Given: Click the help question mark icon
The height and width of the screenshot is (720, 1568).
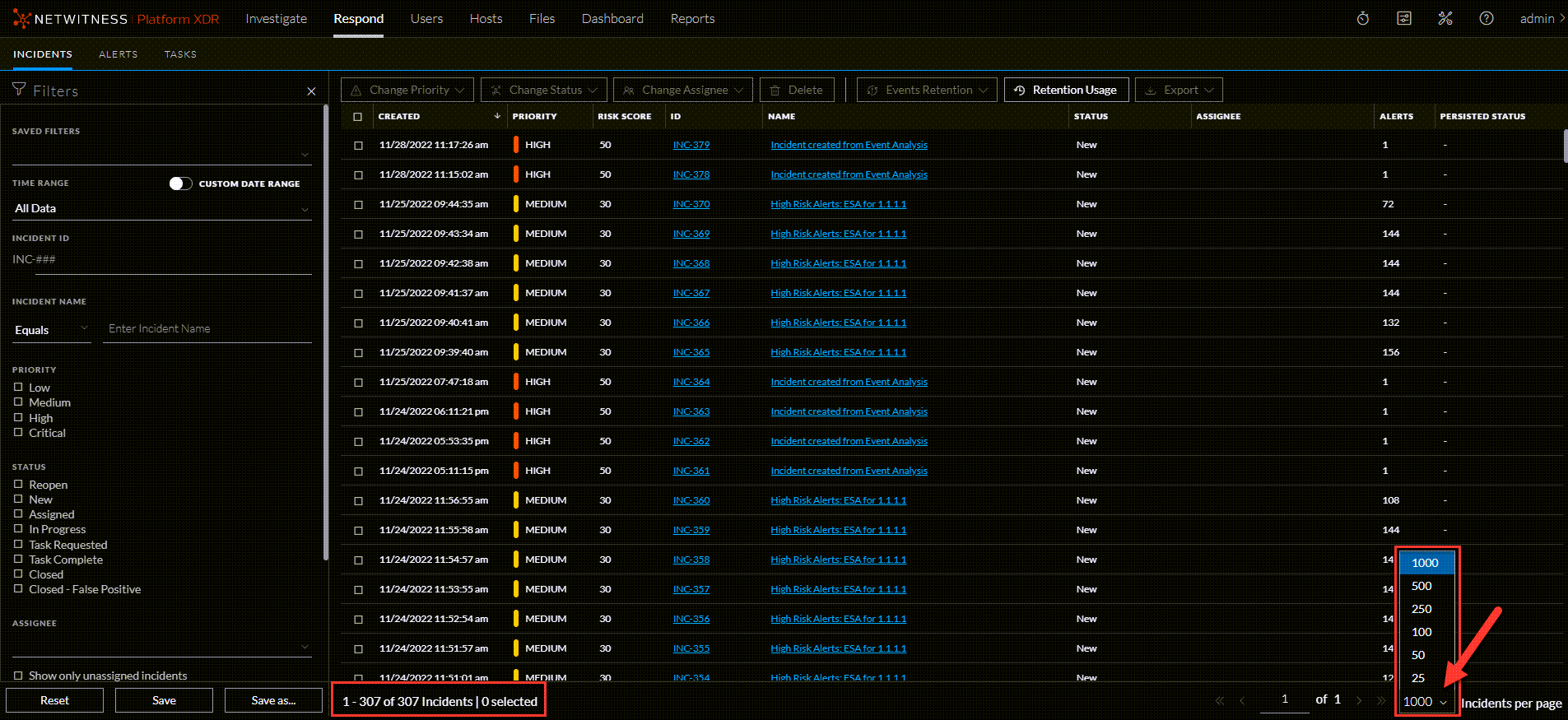Looking at the screenshot, I should pos(1487,18).
